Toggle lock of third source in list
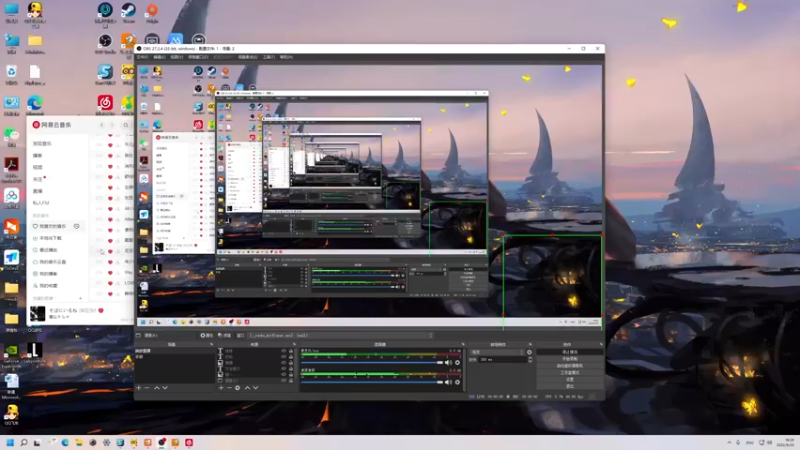Viewport: 800px width, 450px height. coord(291,362)
